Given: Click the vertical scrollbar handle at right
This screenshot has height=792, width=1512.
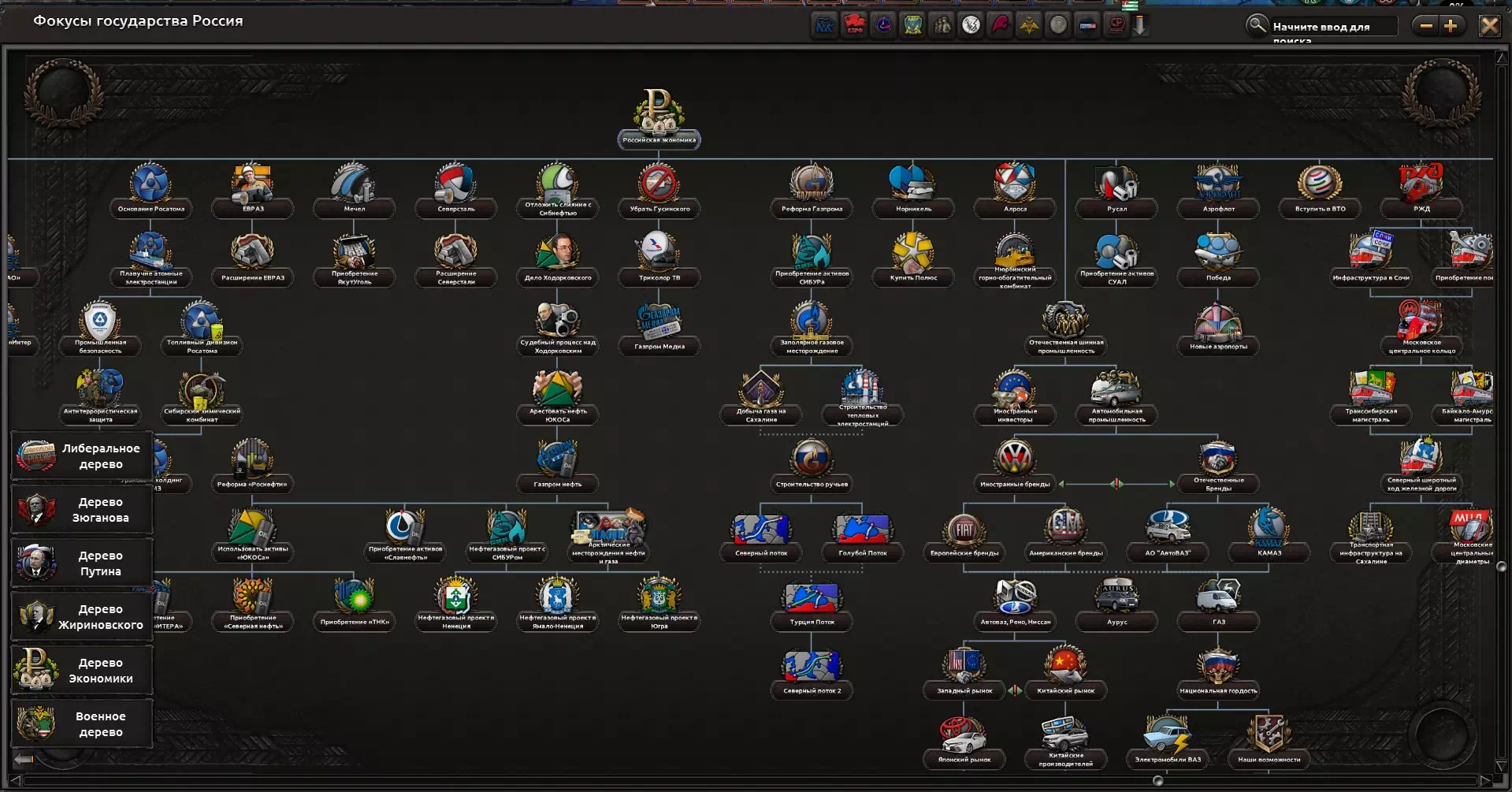Looking at the screenshot, I should click(1501, 567).
